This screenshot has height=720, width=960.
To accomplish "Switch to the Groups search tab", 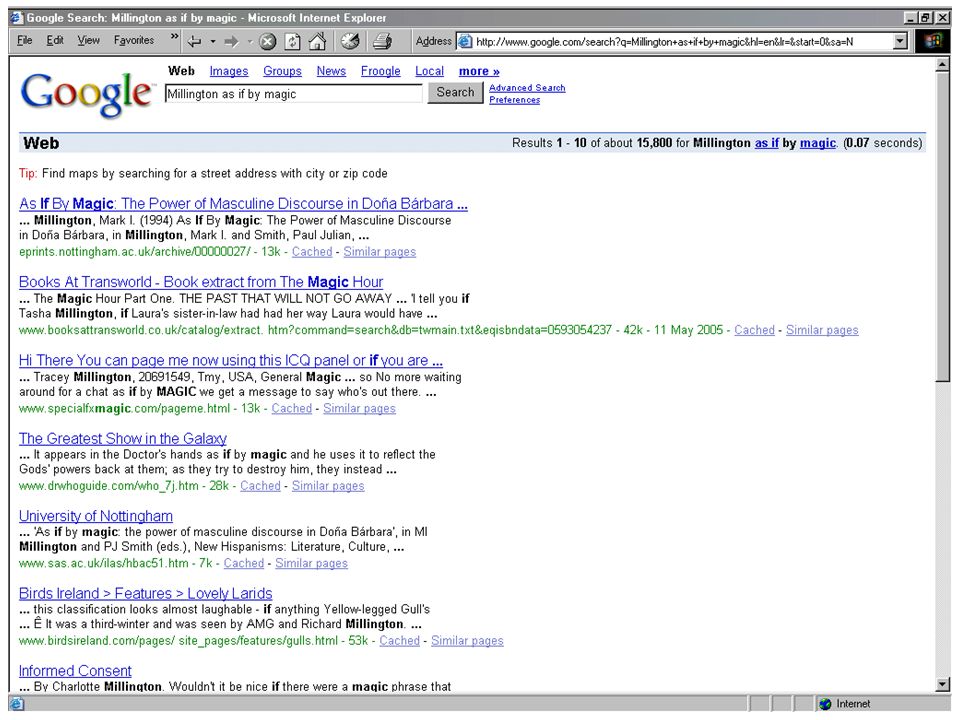I will click(x=282, y=71).
